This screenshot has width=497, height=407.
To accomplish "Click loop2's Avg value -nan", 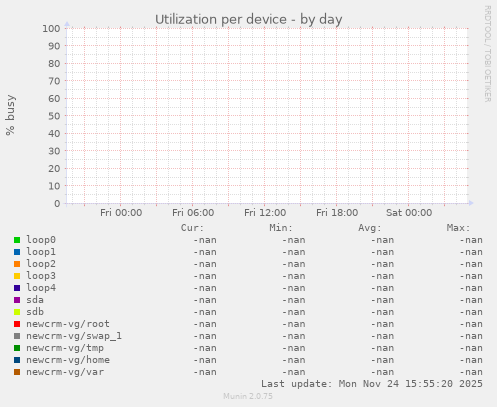I will coord(382,264).
